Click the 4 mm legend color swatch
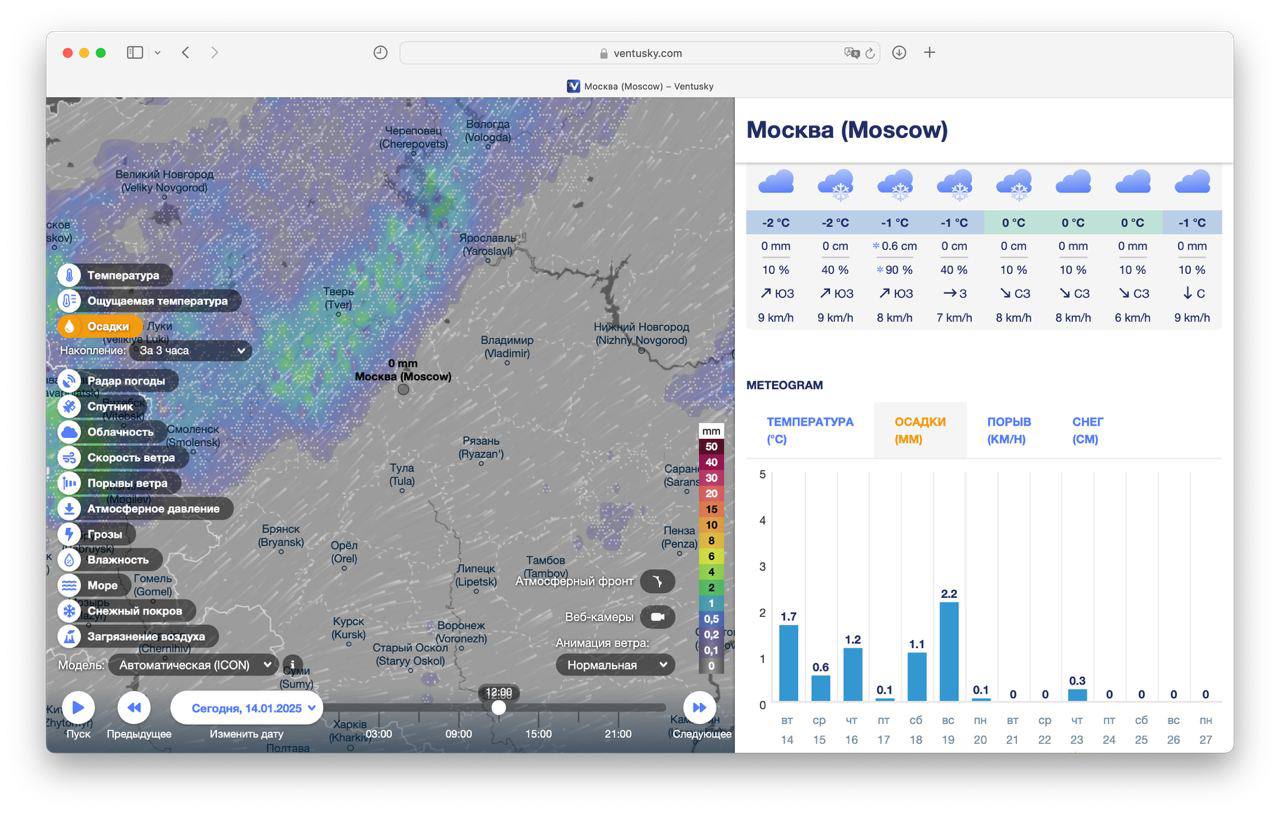 click(711, 571)
